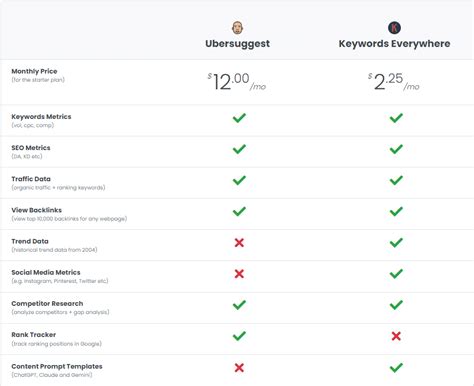Click the '(DA, KD etc)' subtitle
Viewport: 474px width, 386px height.
27,156
